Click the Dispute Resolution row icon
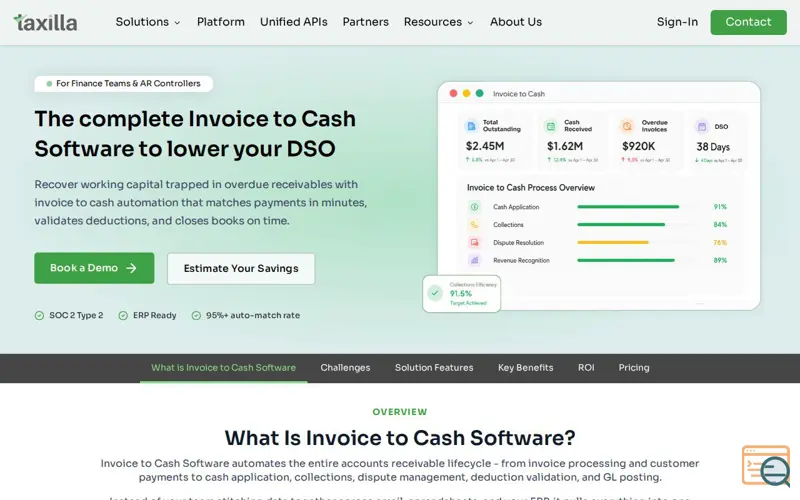 [474, 242]
